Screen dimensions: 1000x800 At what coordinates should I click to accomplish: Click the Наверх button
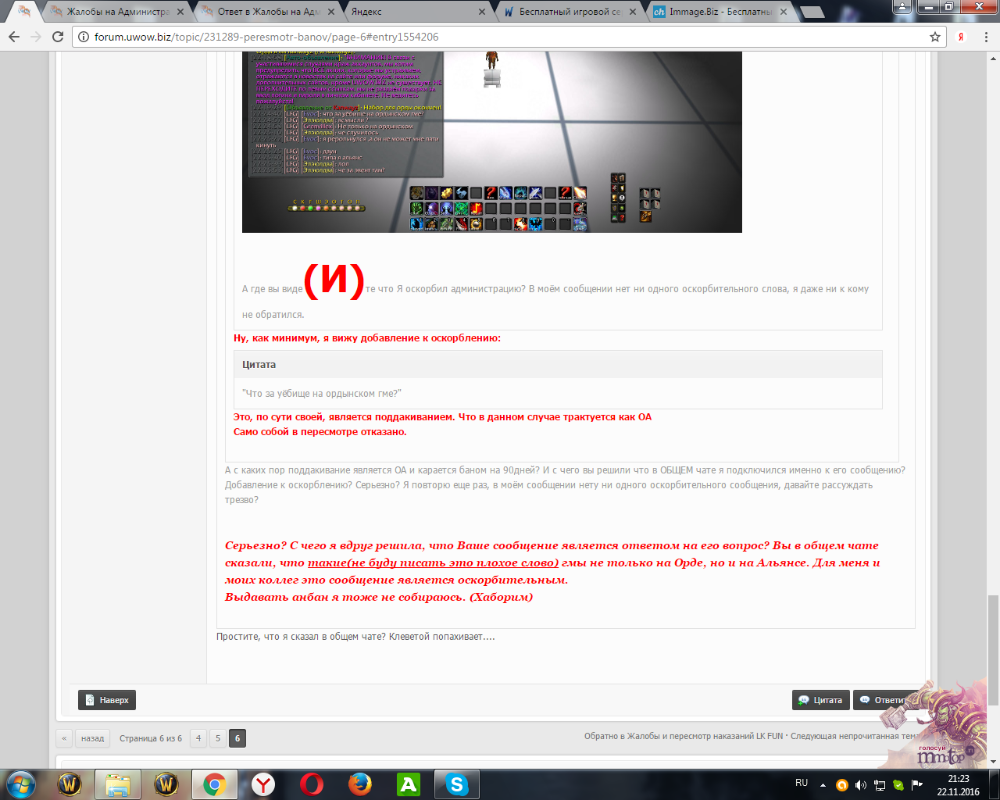[107, 700]
